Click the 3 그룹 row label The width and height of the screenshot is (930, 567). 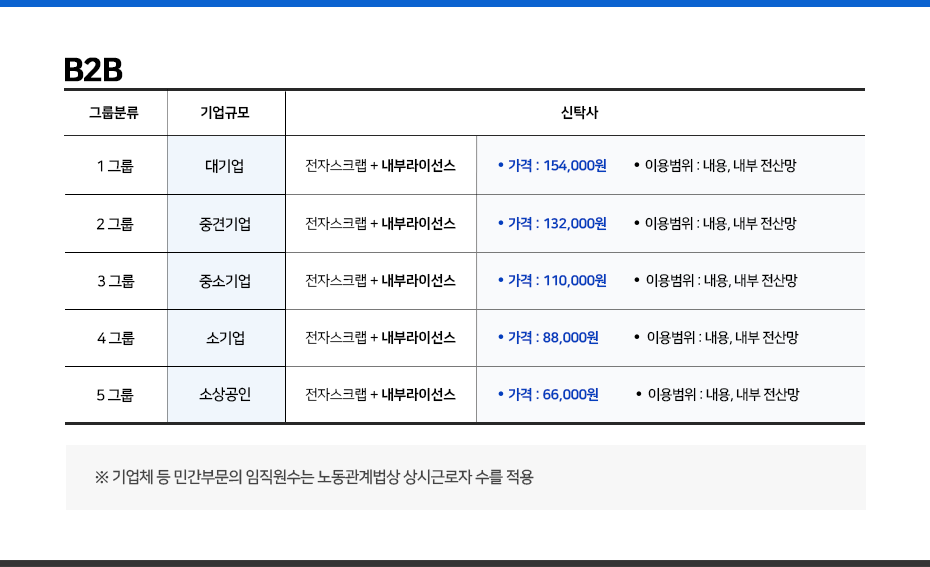(115, 281)
